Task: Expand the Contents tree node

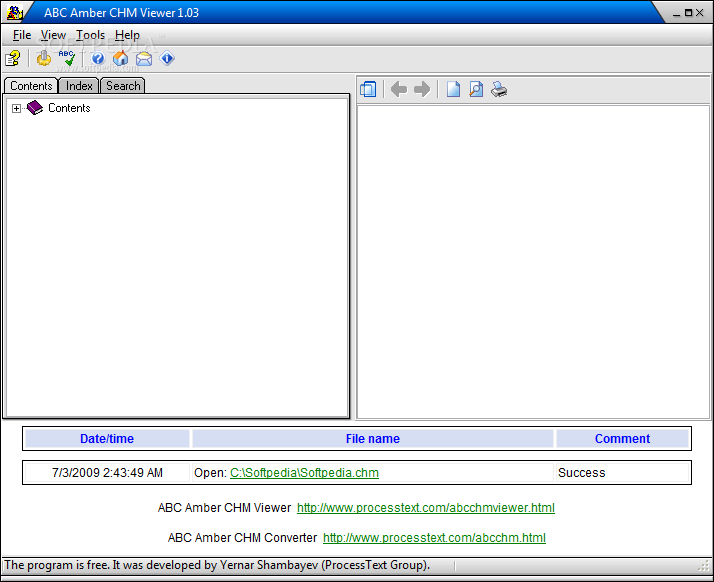Action: [x=16, y=108]
